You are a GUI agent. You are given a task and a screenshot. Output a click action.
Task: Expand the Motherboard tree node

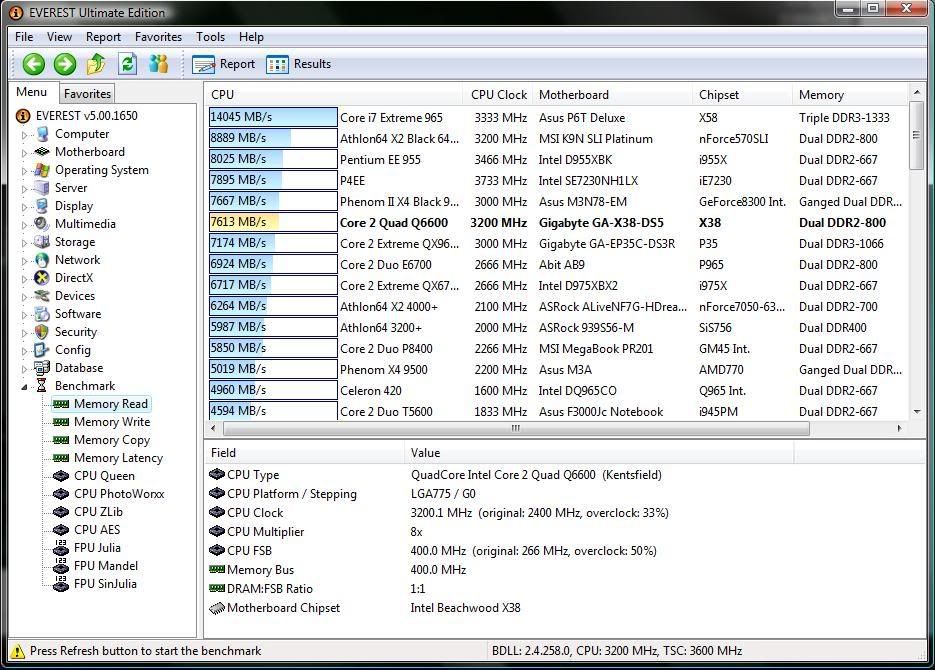24,153
